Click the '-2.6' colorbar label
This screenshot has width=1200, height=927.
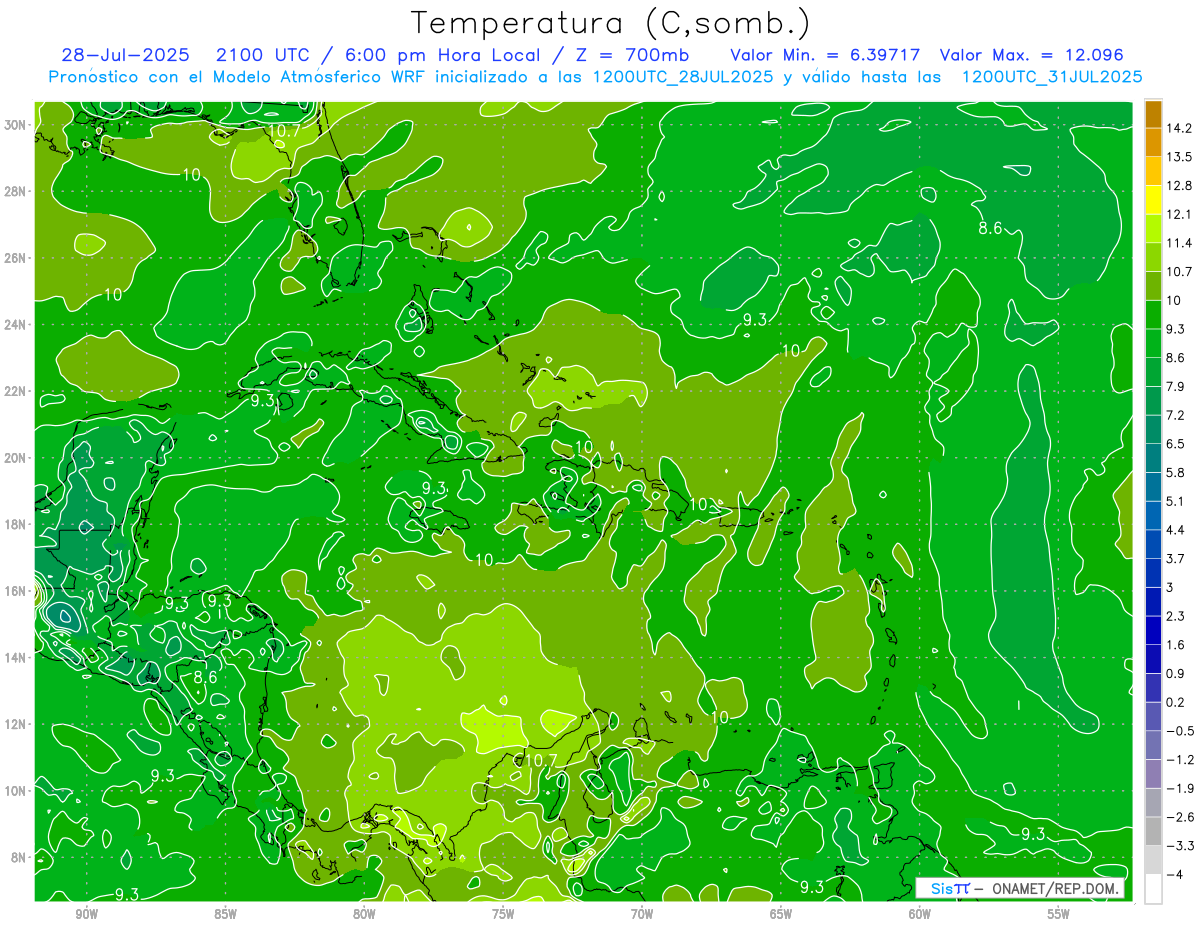(x=1180, y=817)
